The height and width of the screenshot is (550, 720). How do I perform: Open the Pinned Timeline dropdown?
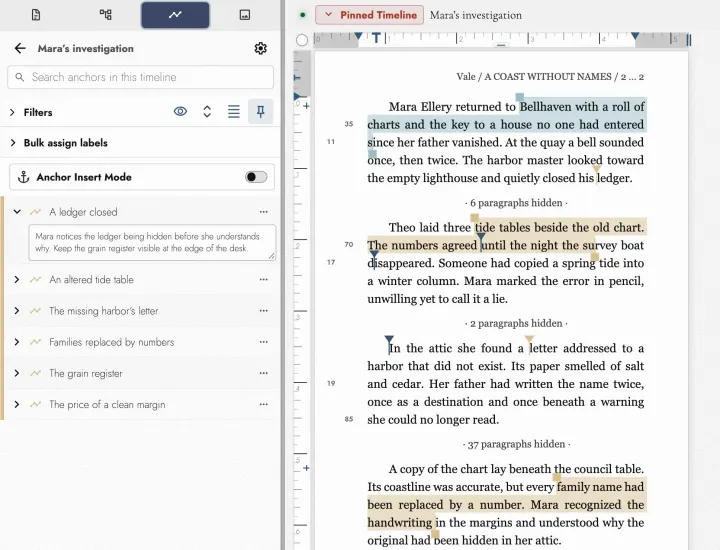point(369,15)
